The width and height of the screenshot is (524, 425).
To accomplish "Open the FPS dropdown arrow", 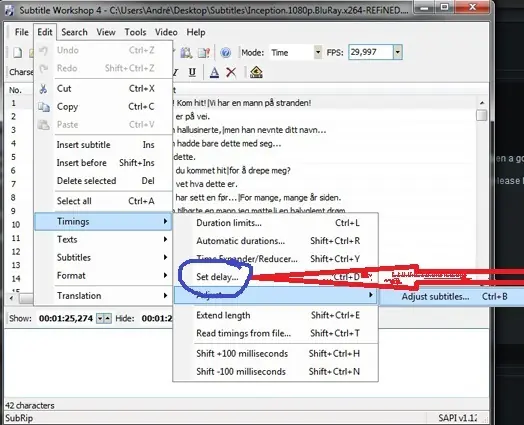I will 398,52.
